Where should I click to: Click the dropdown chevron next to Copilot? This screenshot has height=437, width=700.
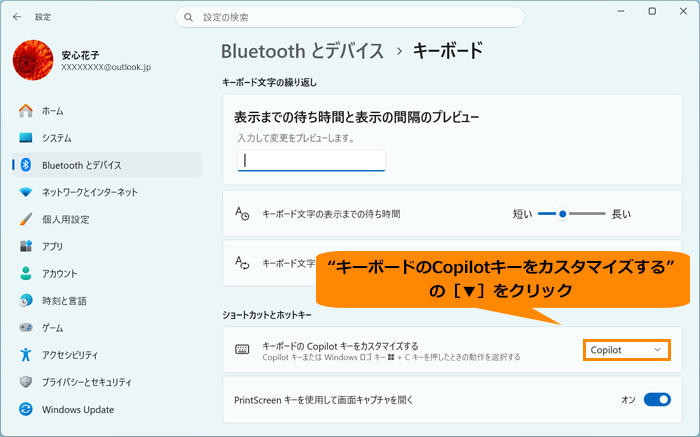tap(657, 350)
